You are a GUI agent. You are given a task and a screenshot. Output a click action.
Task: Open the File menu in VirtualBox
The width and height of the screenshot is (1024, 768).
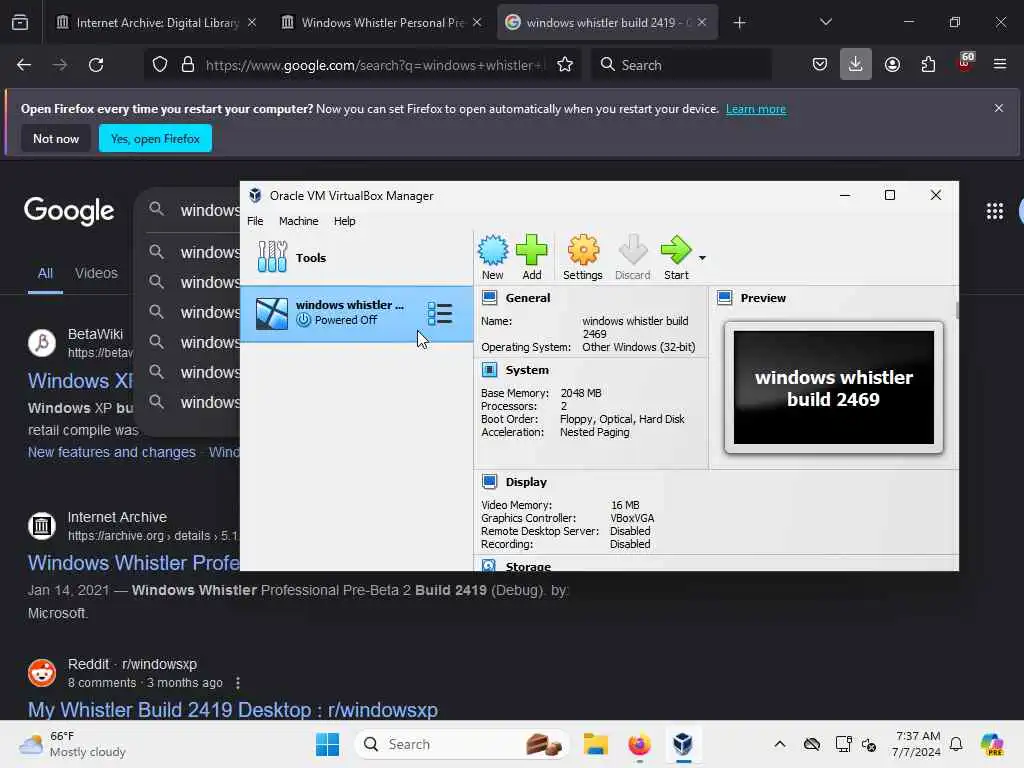(255, 221)
